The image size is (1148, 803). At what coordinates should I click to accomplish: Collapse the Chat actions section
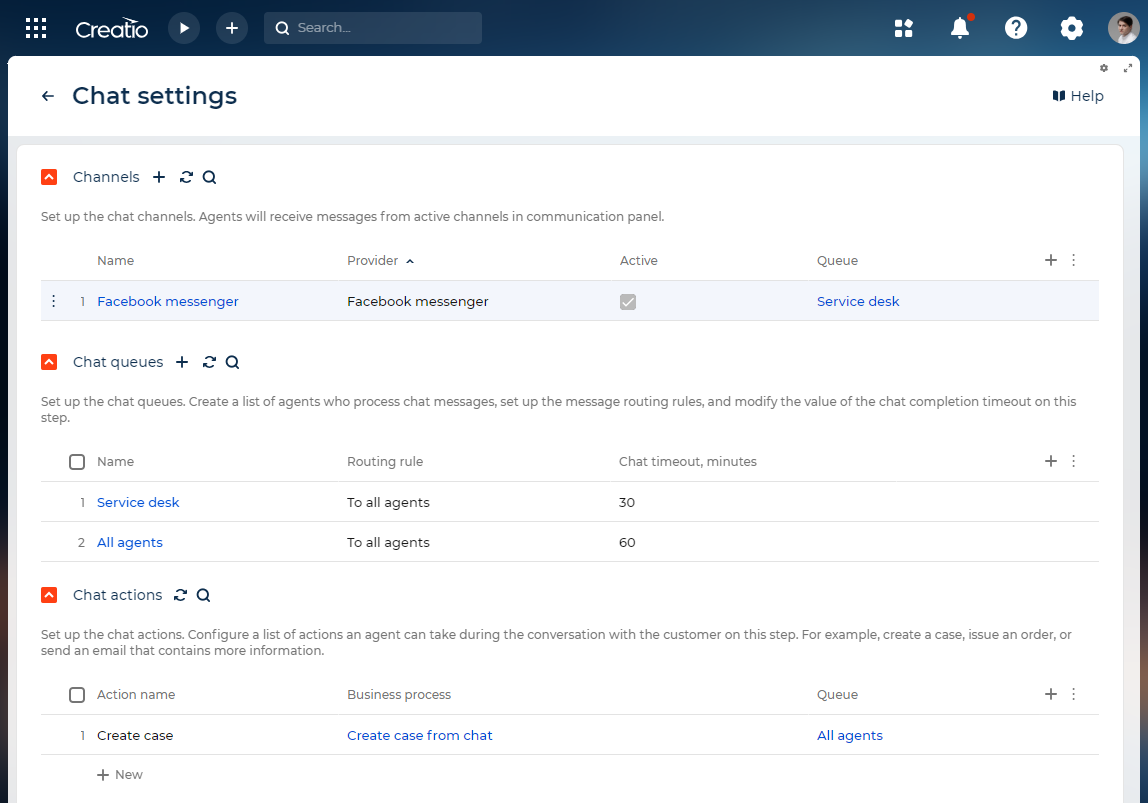click(x=49, y=595)
